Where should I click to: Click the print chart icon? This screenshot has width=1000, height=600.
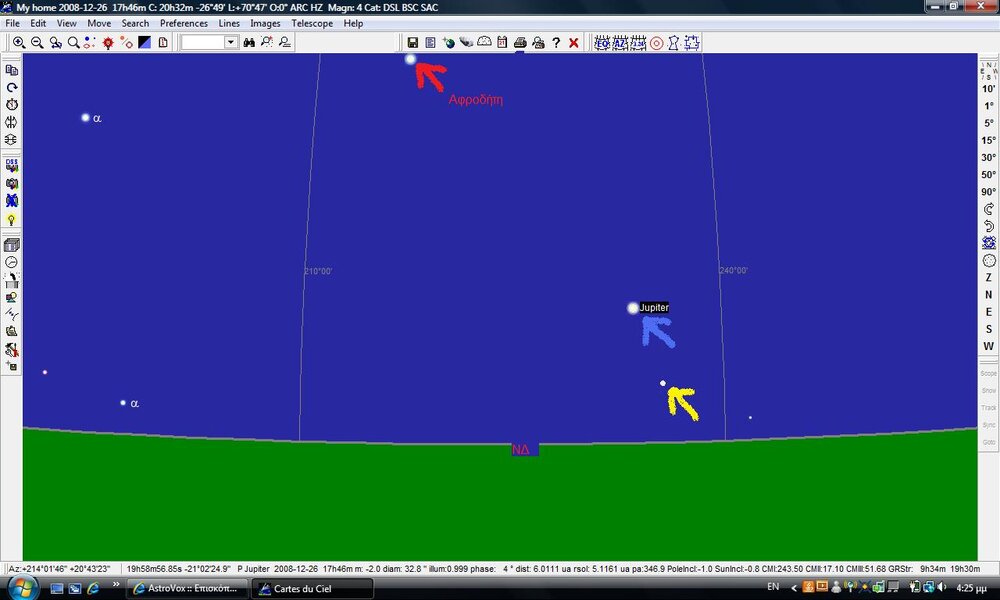(x=520, y=43)
